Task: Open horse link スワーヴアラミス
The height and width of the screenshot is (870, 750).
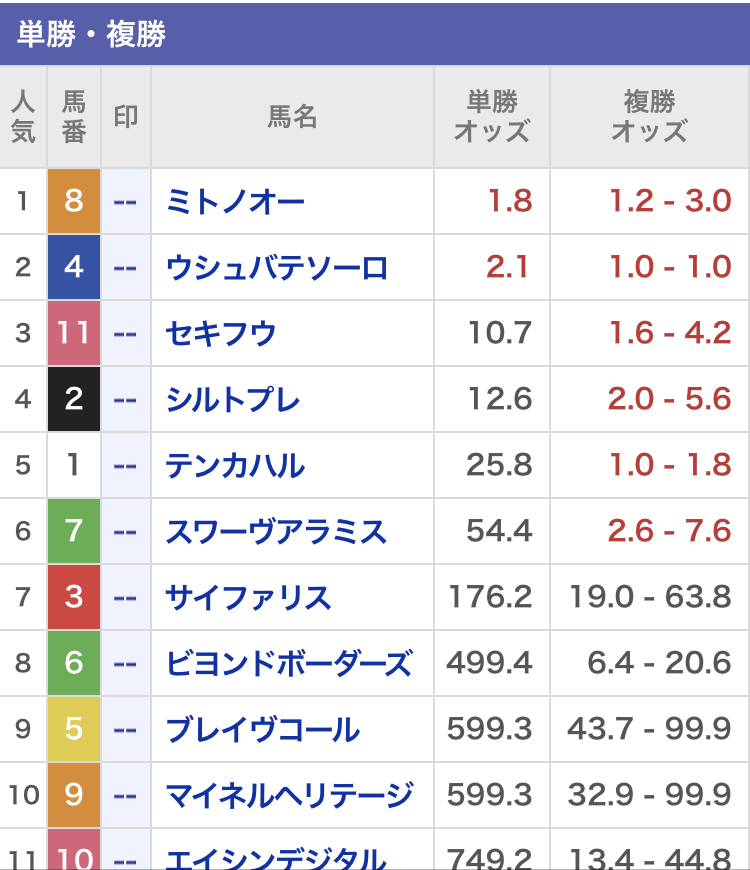Action: click(x=276, y=532)
